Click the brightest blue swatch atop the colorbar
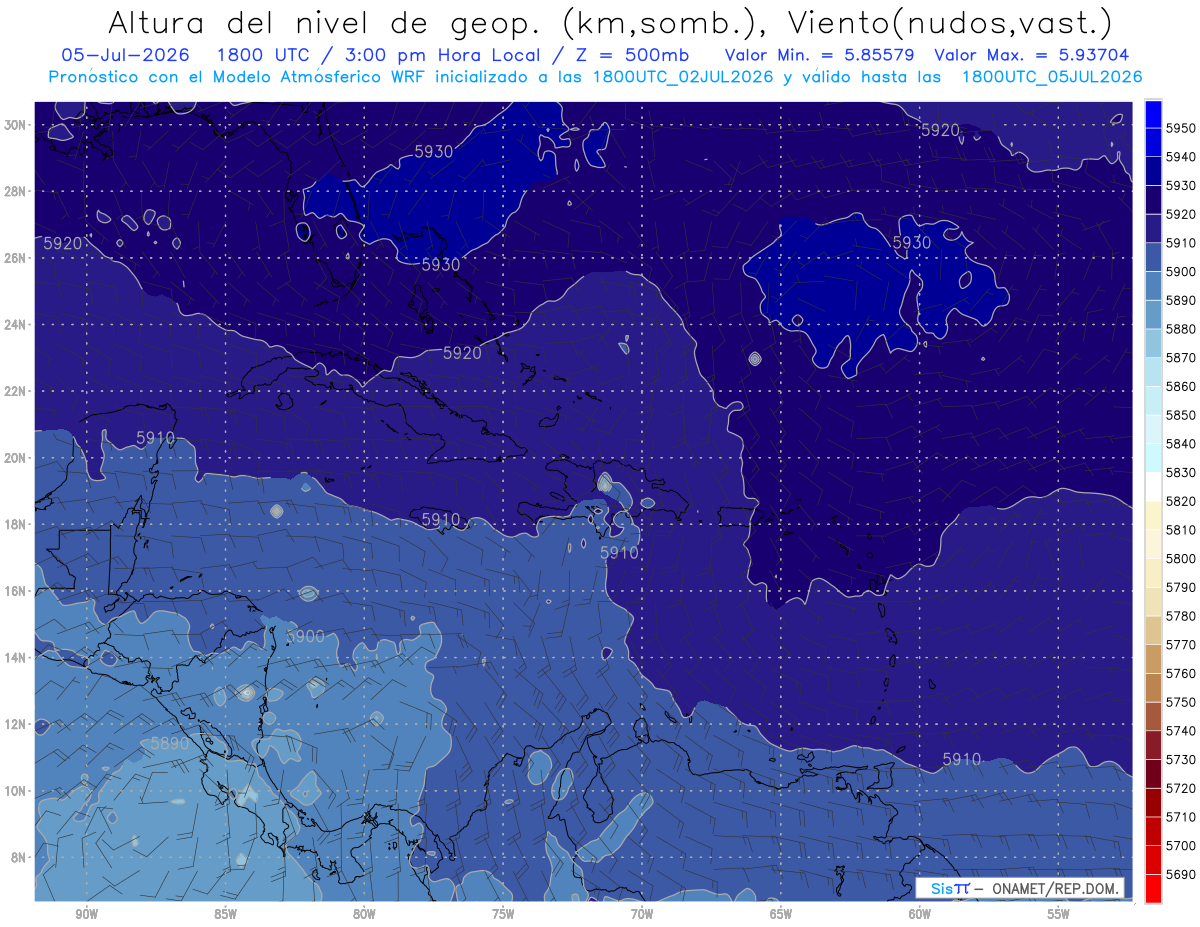This screenshot has height=927, width=1200. coord(1153,114)
